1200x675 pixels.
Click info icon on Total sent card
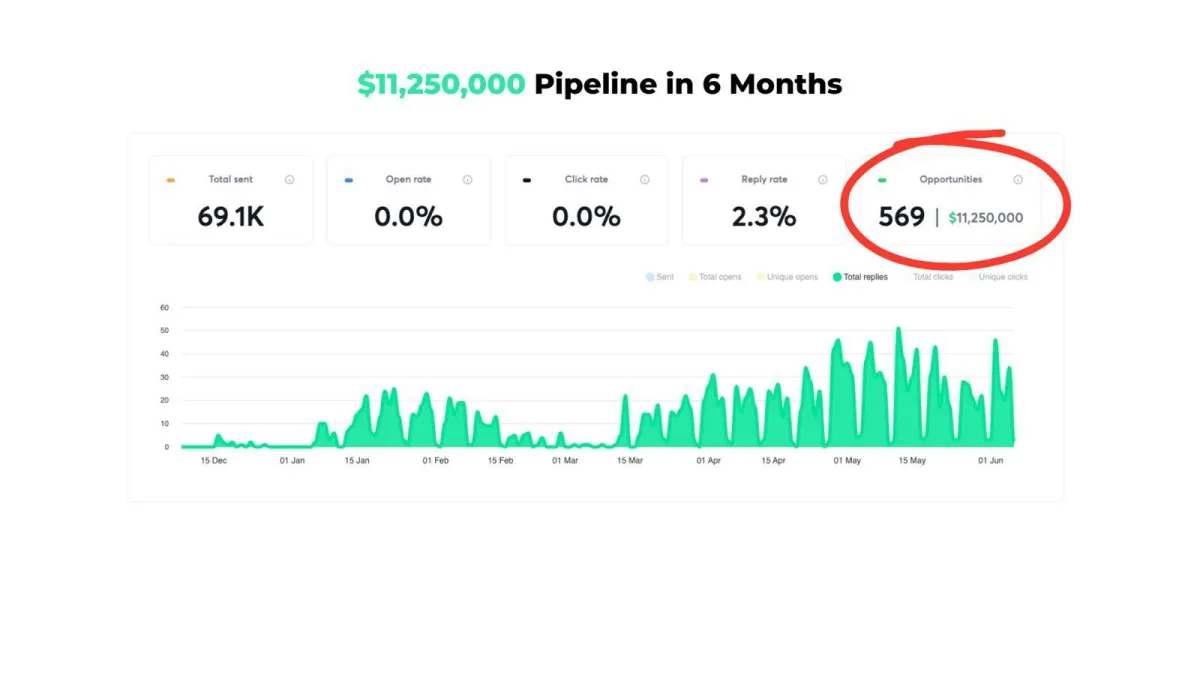tap(289, 180)
